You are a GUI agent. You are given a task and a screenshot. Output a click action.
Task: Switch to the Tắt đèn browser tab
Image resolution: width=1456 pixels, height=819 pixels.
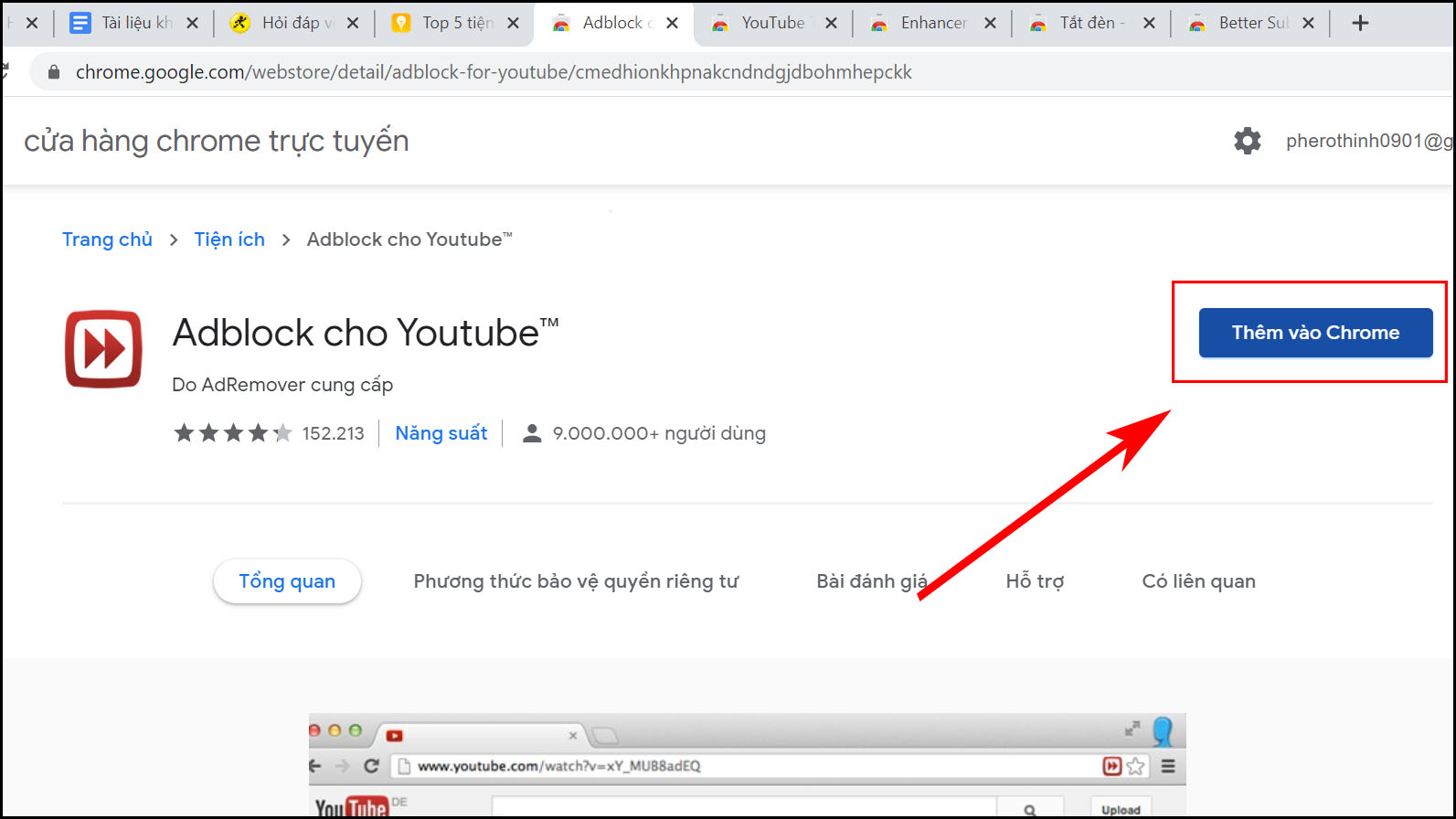point(1092,23)
